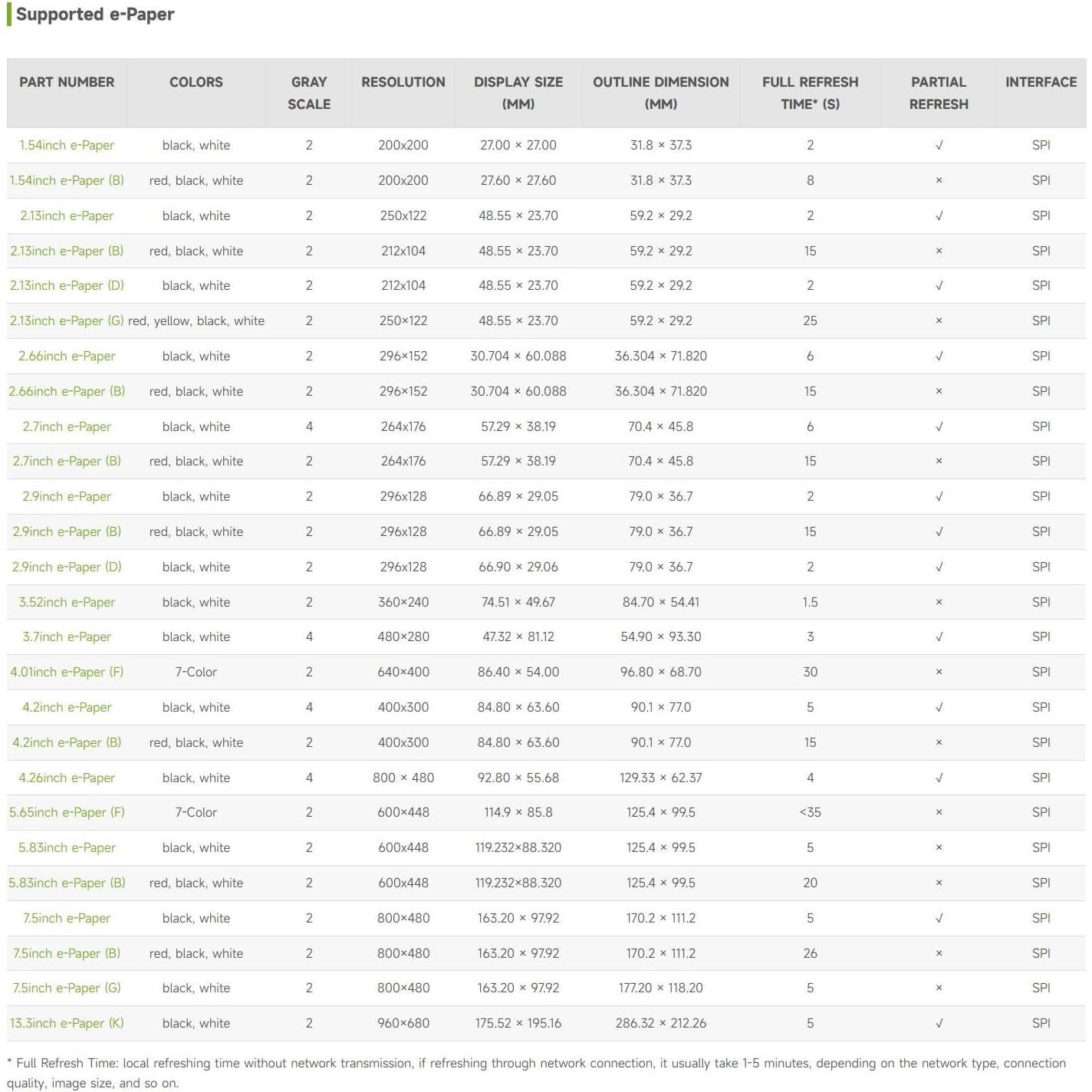The height and width of the screenshot is (1092, 1092).
Task: Follow the 2.66inch e-Paper (B) link
Action: [67, 392]
